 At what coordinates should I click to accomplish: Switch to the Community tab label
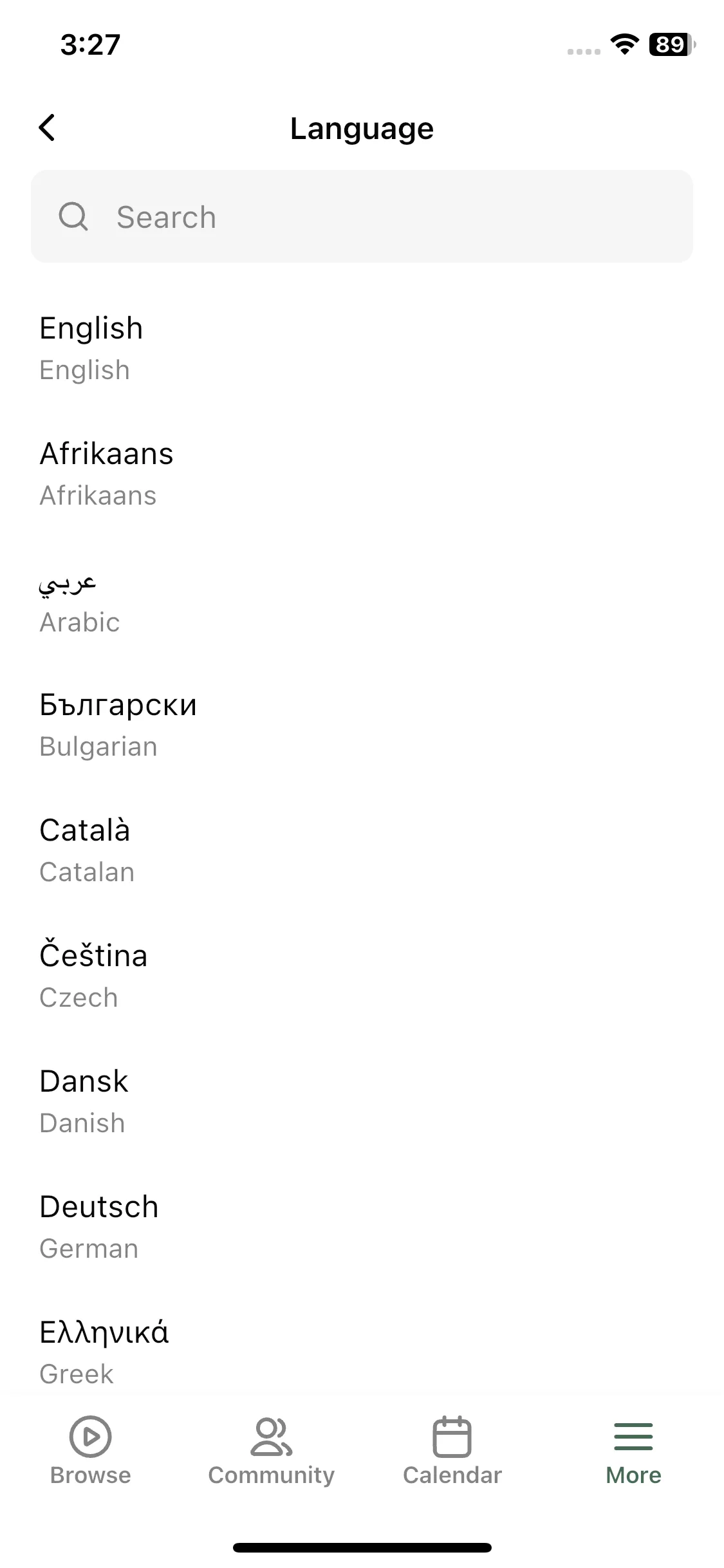click(271, 1475)
